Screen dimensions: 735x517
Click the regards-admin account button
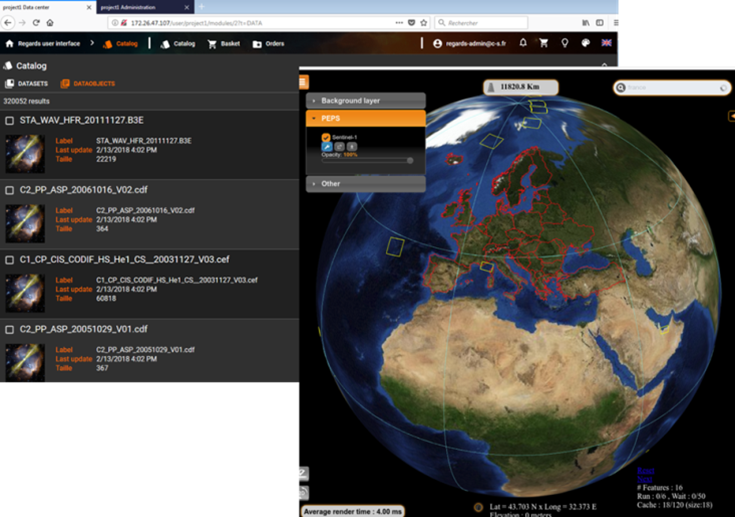point(466,44)
